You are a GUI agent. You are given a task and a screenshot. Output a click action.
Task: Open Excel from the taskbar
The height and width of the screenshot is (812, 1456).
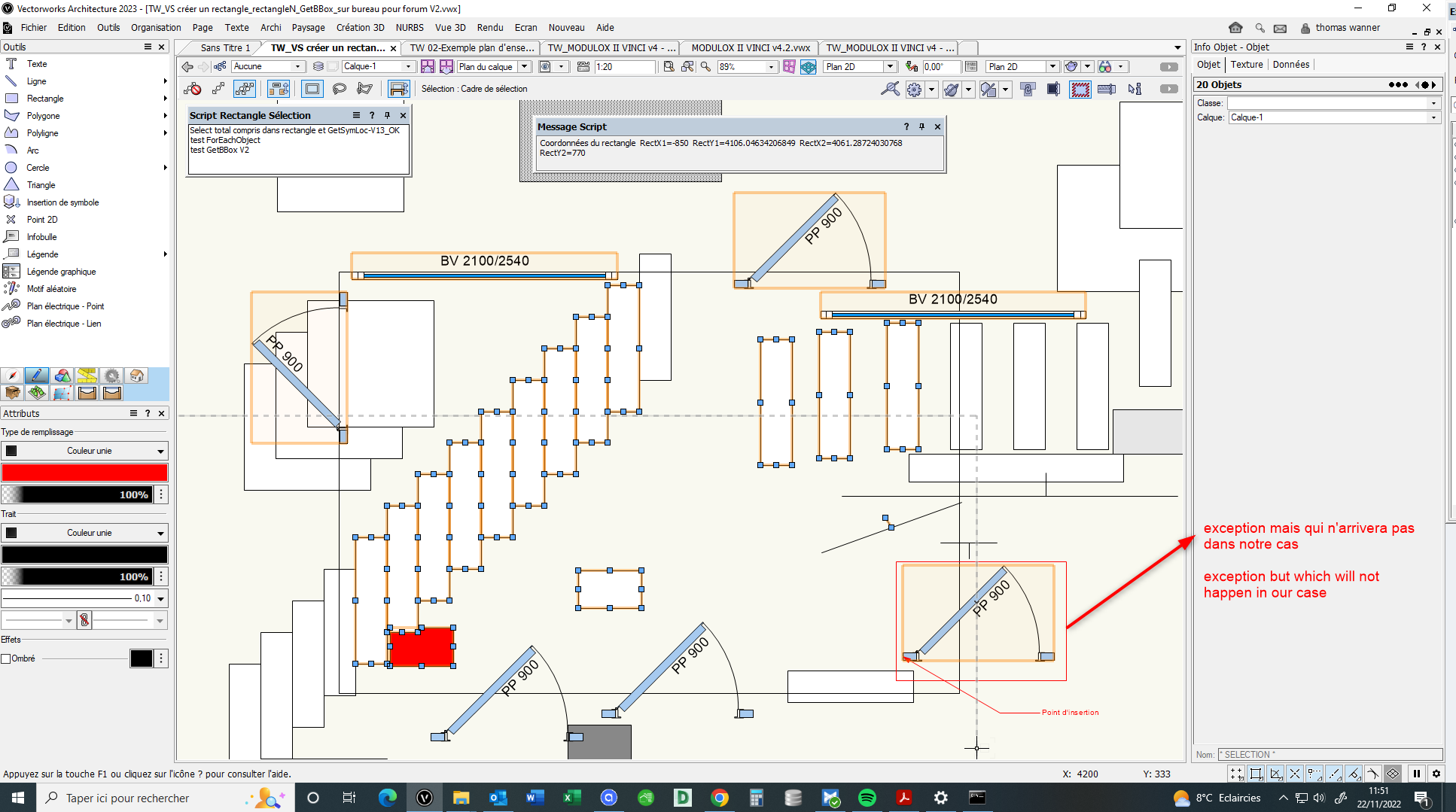pyautogui.click(x=571, y=798)
